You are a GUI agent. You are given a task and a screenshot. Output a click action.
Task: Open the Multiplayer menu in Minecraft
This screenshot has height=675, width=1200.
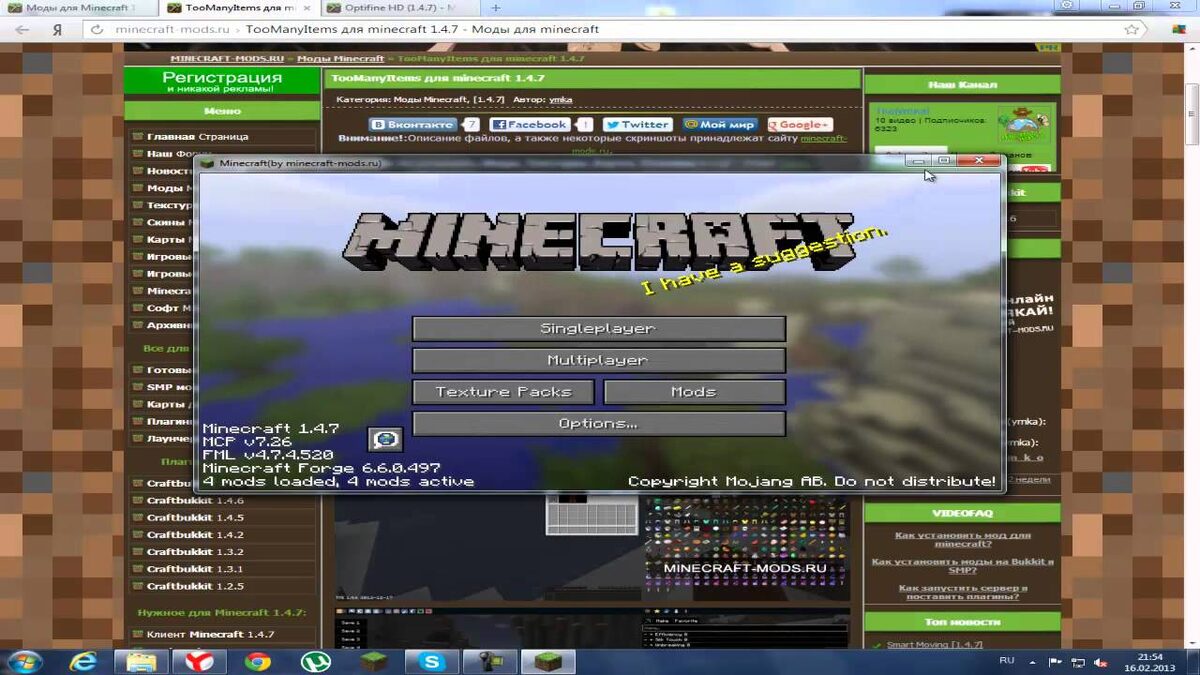599,360
